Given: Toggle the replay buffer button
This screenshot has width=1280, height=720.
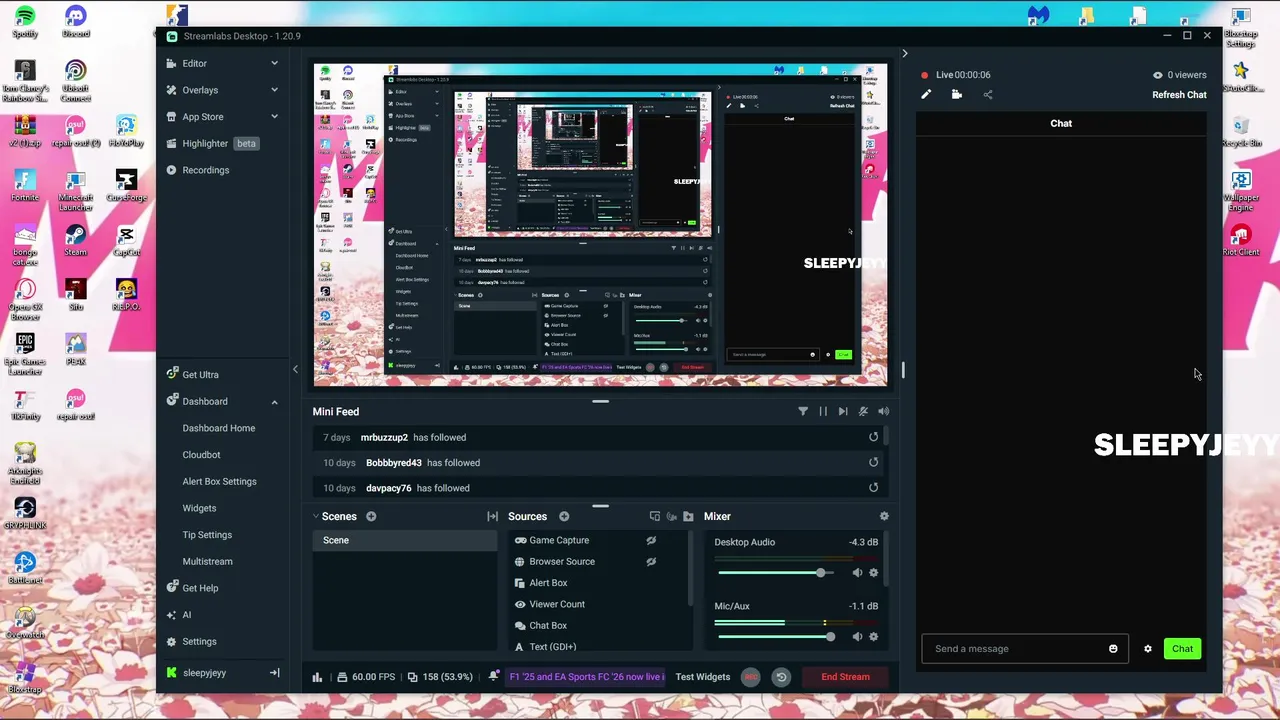Looking at the screenshot, I should (781, 677).
